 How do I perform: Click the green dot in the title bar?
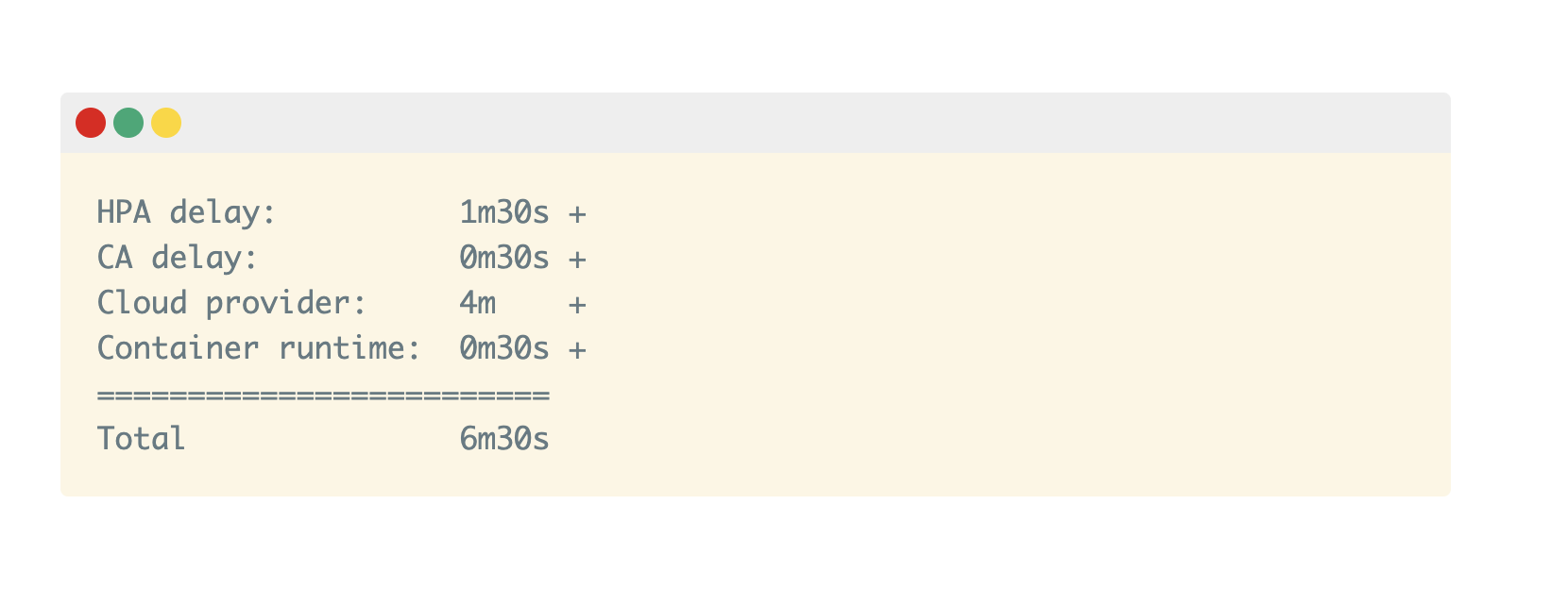(128, 123)
